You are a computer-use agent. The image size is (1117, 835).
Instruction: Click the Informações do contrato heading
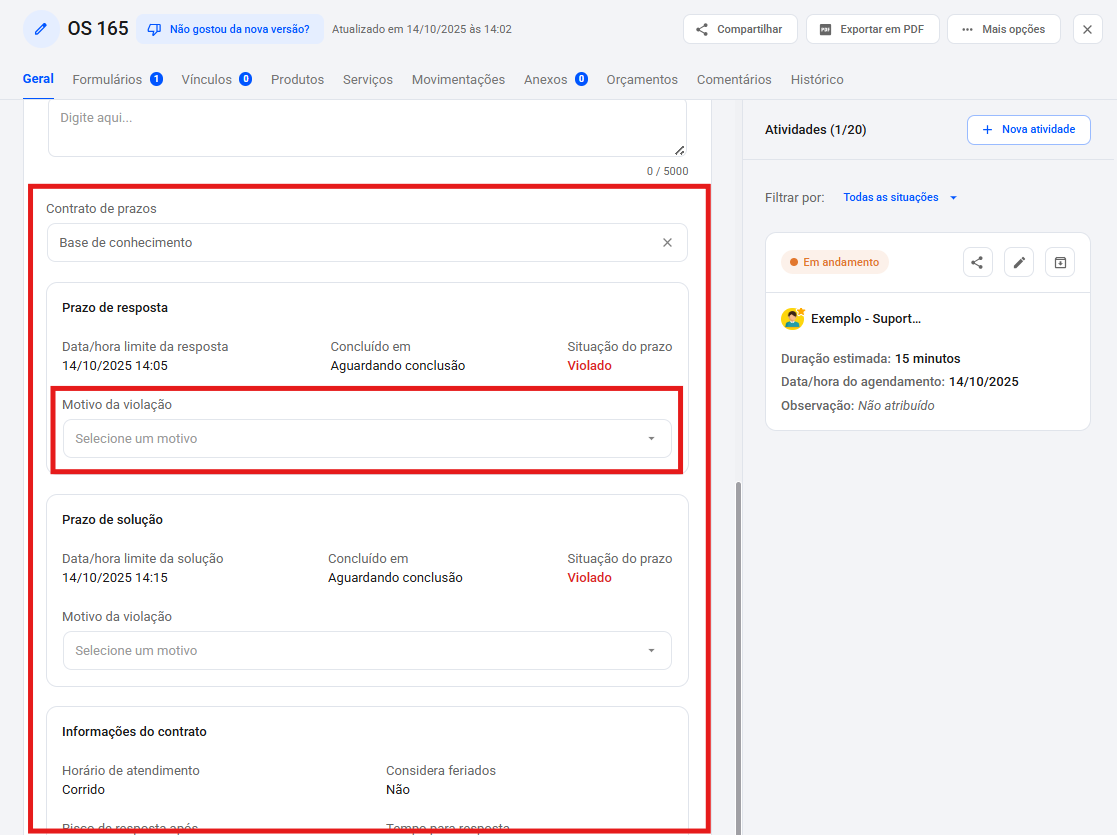134,732
